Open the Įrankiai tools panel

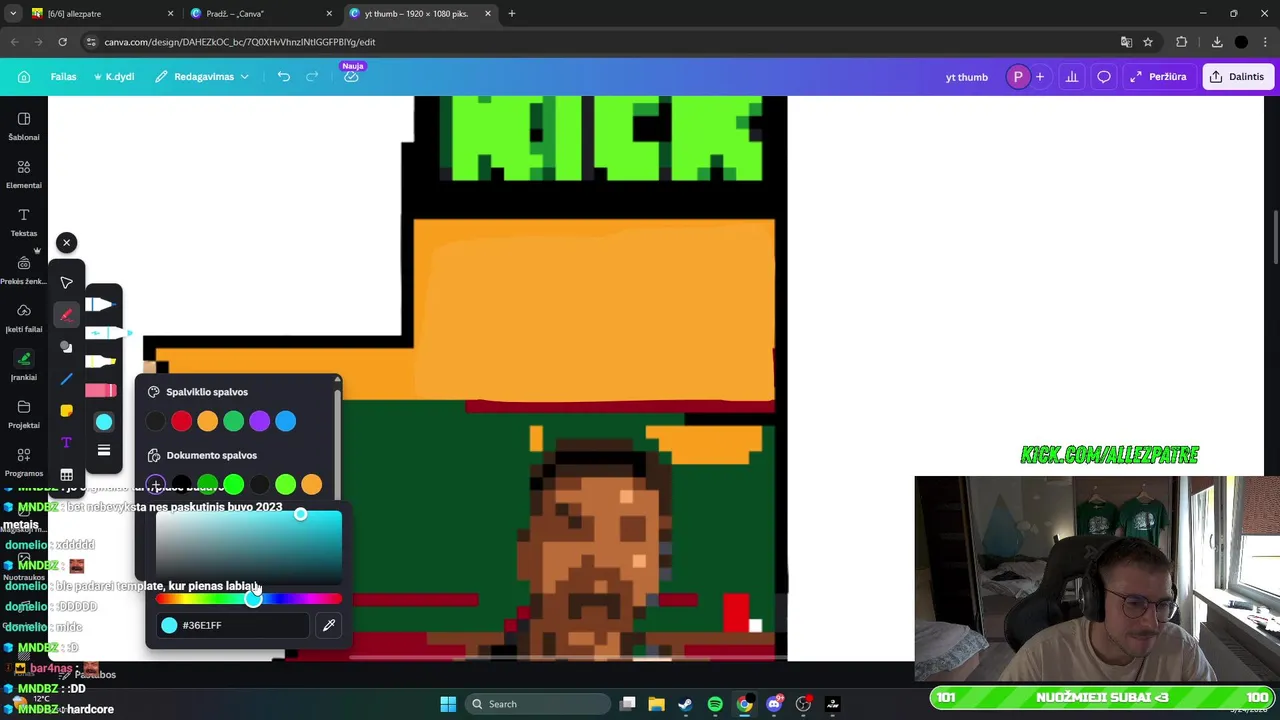point(24,366)
